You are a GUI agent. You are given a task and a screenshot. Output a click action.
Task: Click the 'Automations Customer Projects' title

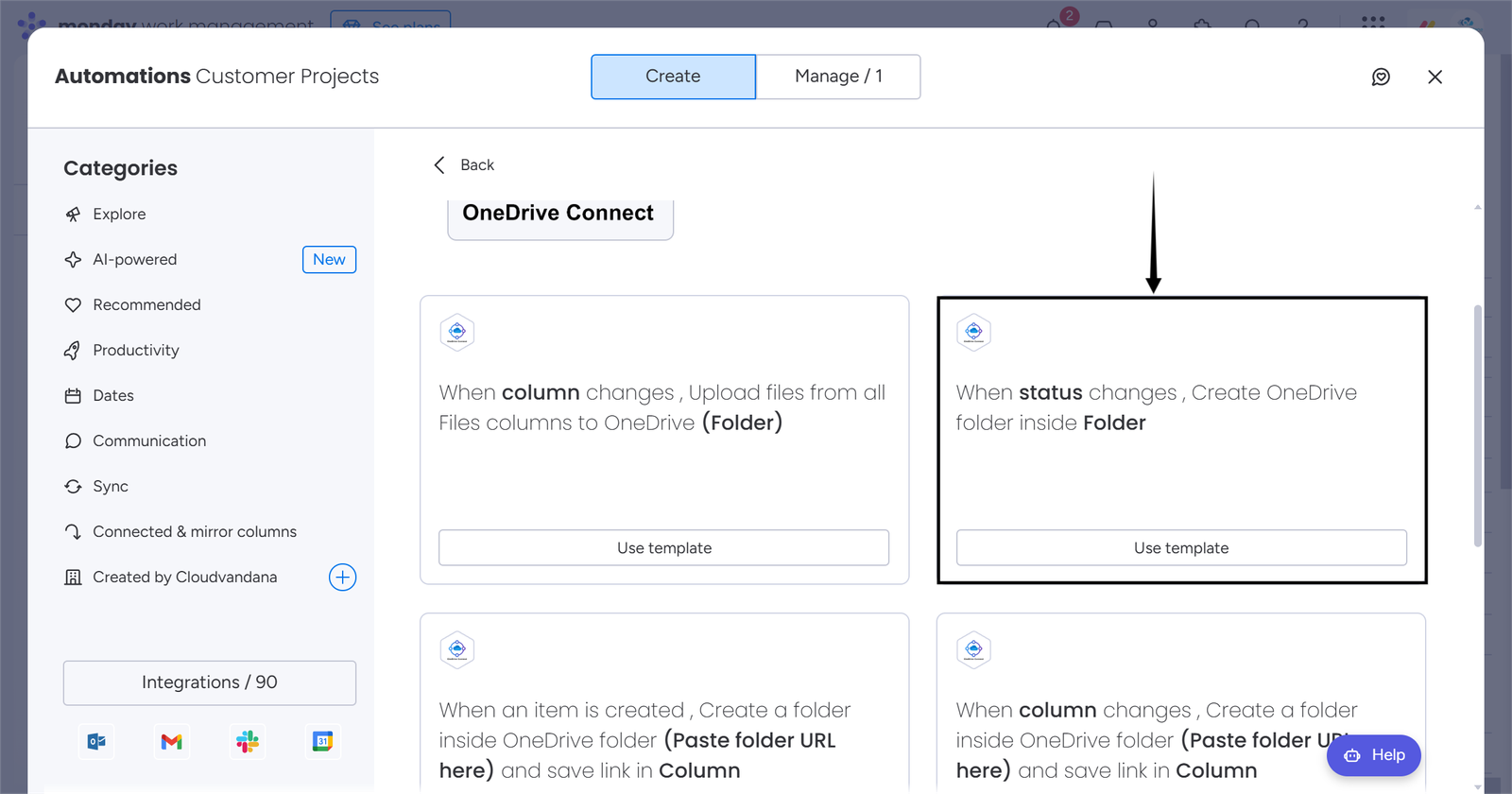point(216,77)
